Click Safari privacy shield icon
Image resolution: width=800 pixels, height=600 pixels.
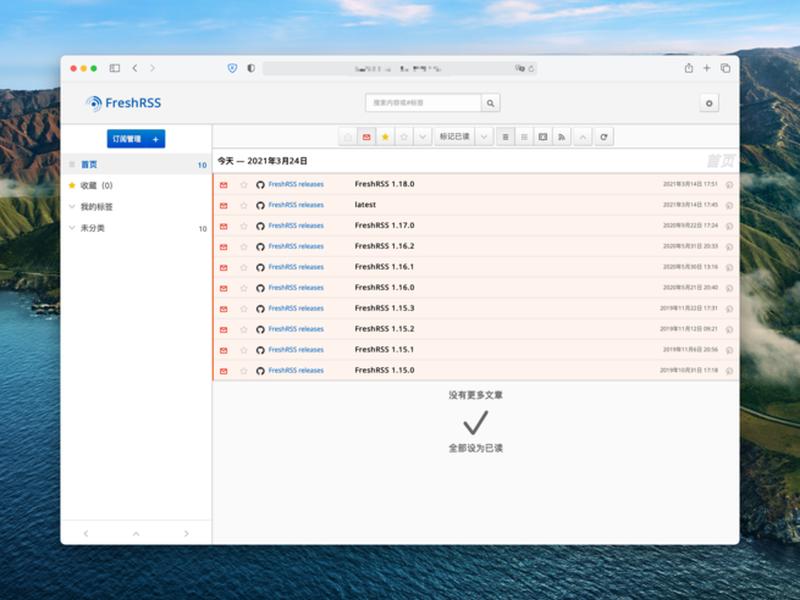point(232,68)
